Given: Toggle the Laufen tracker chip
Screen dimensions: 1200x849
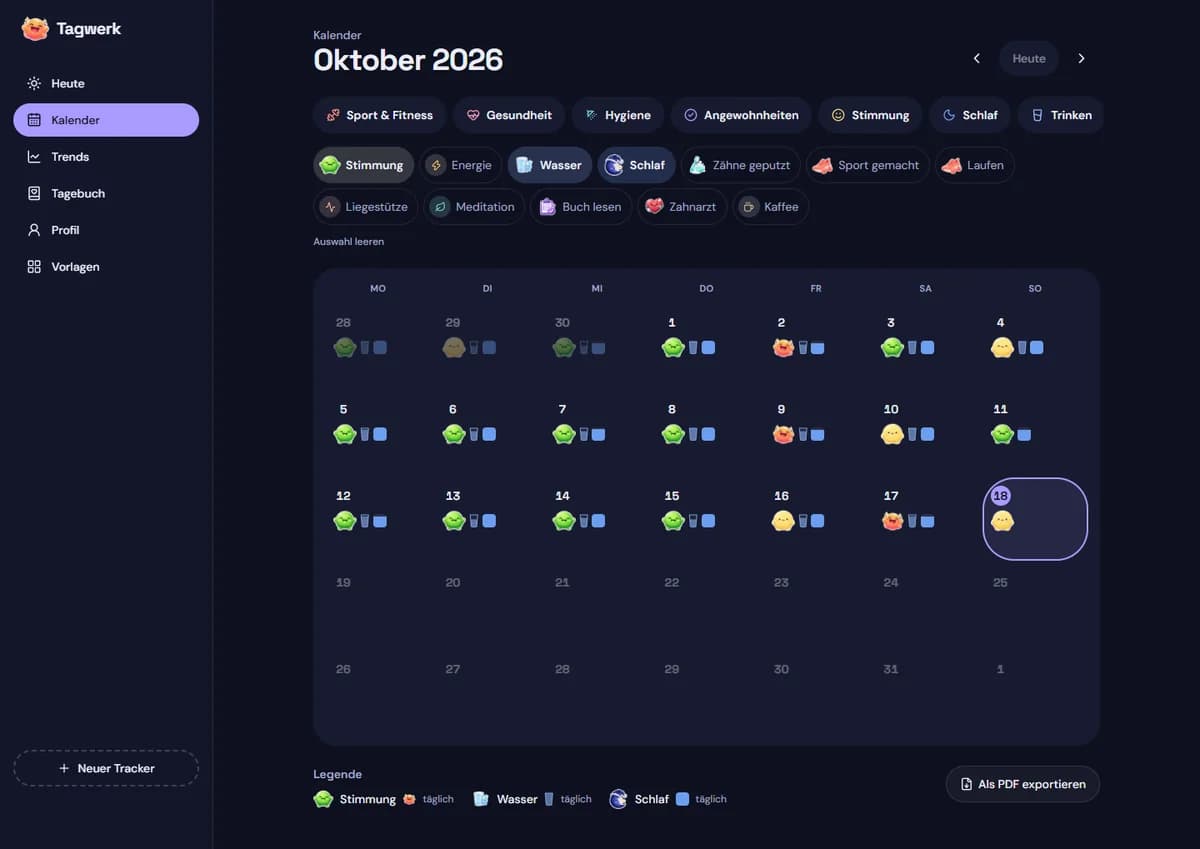Looking at the screenshot, I should pos(975,165).
